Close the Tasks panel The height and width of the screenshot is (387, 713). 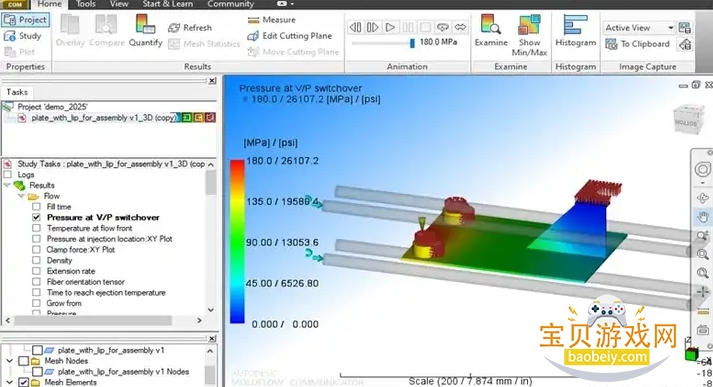coord(212,81)
